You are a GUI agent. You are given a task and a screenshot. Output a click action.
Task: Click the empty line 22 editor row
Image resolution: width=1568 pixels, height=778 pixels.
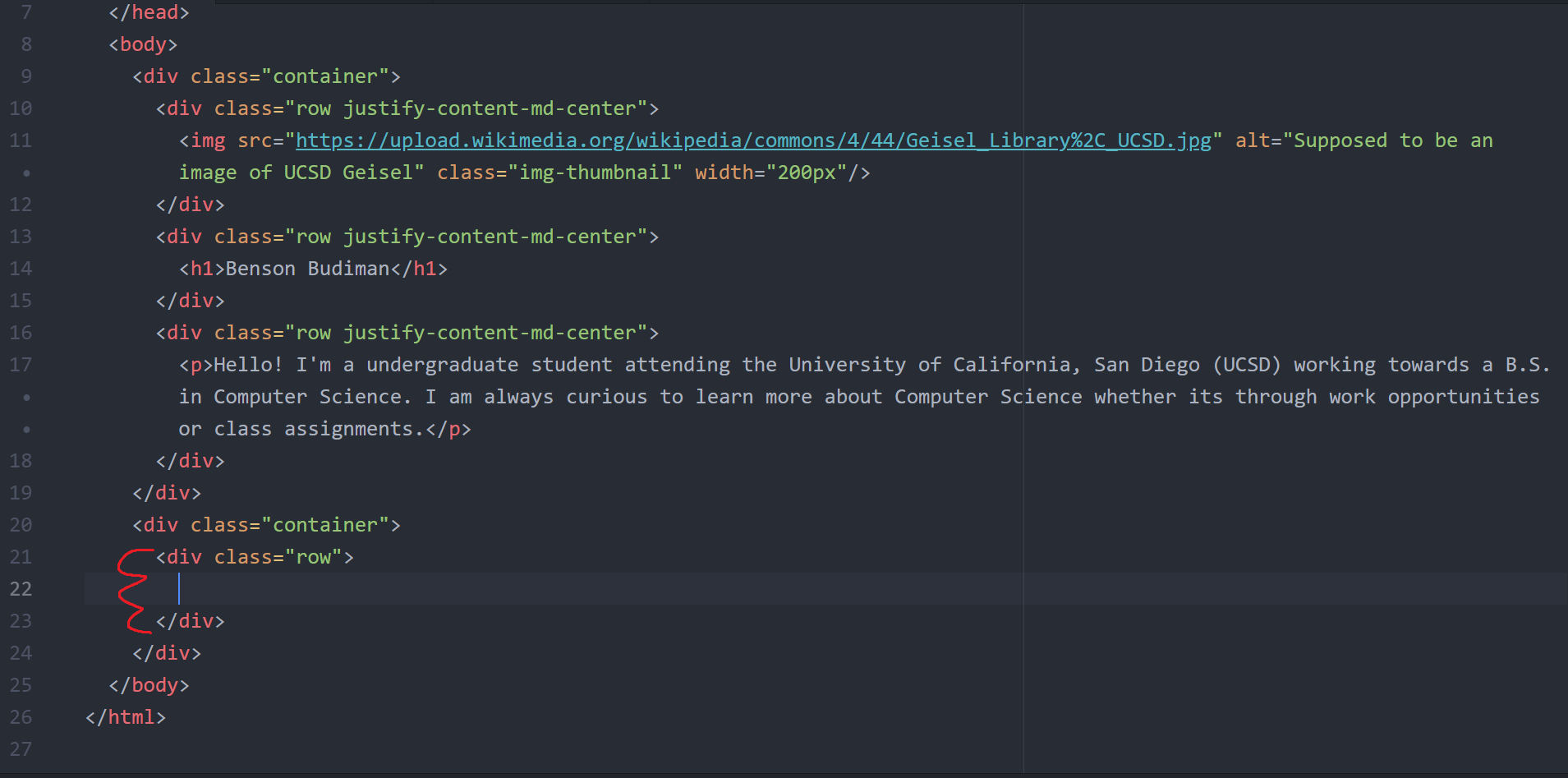point(825,589)
